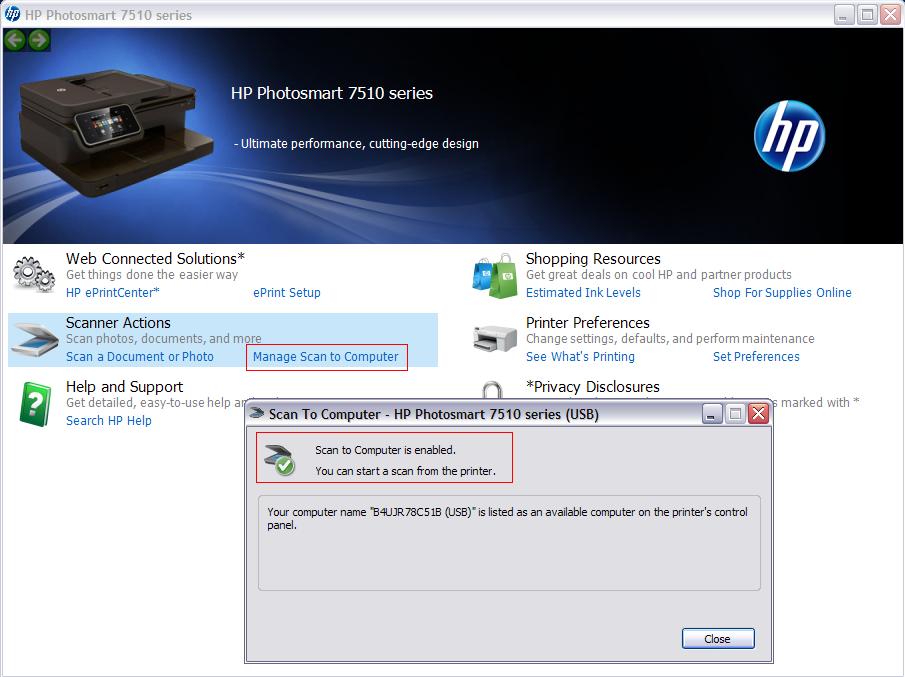Click the 'Ultimate performance, cutting-edge design' tagline
The height and width of the screenshot is (677, 905).
pos(357,144)
